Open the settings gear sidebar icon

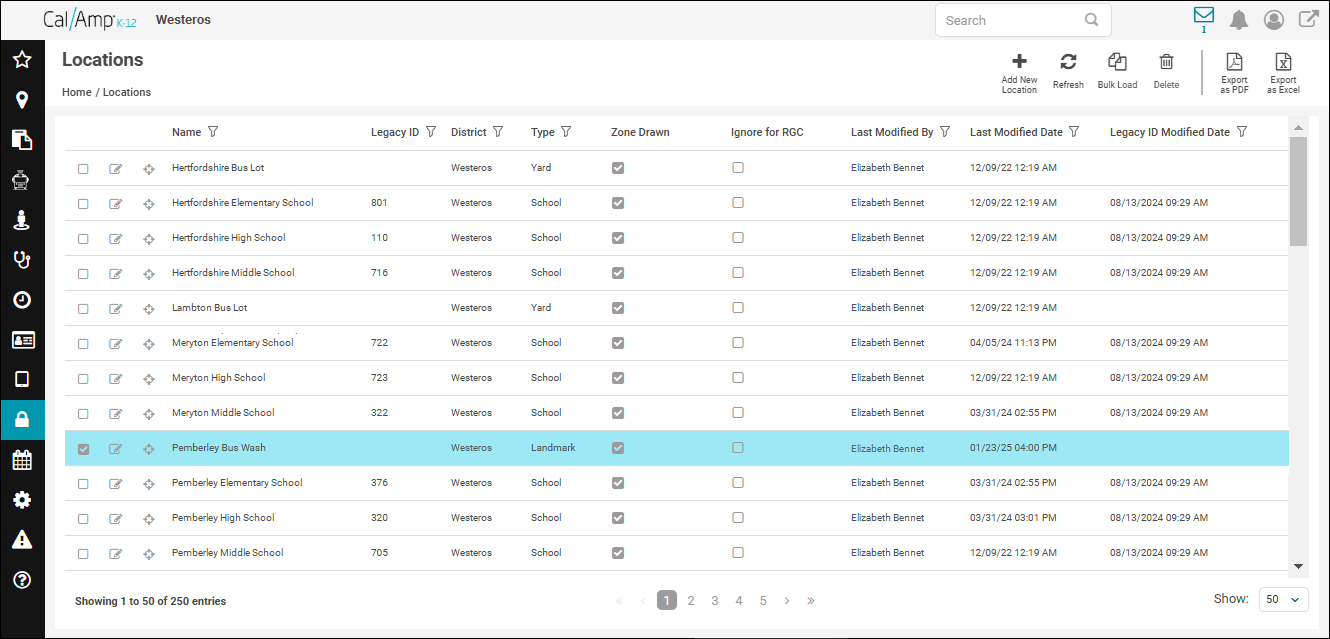pos(22,500)
